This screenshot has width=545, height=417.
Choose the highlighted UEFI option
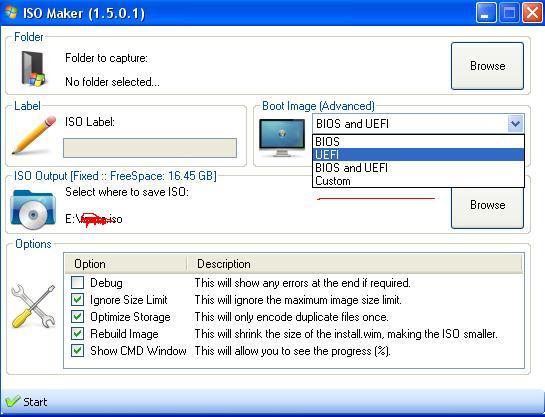pyautogui.click(x=418, y=155)
